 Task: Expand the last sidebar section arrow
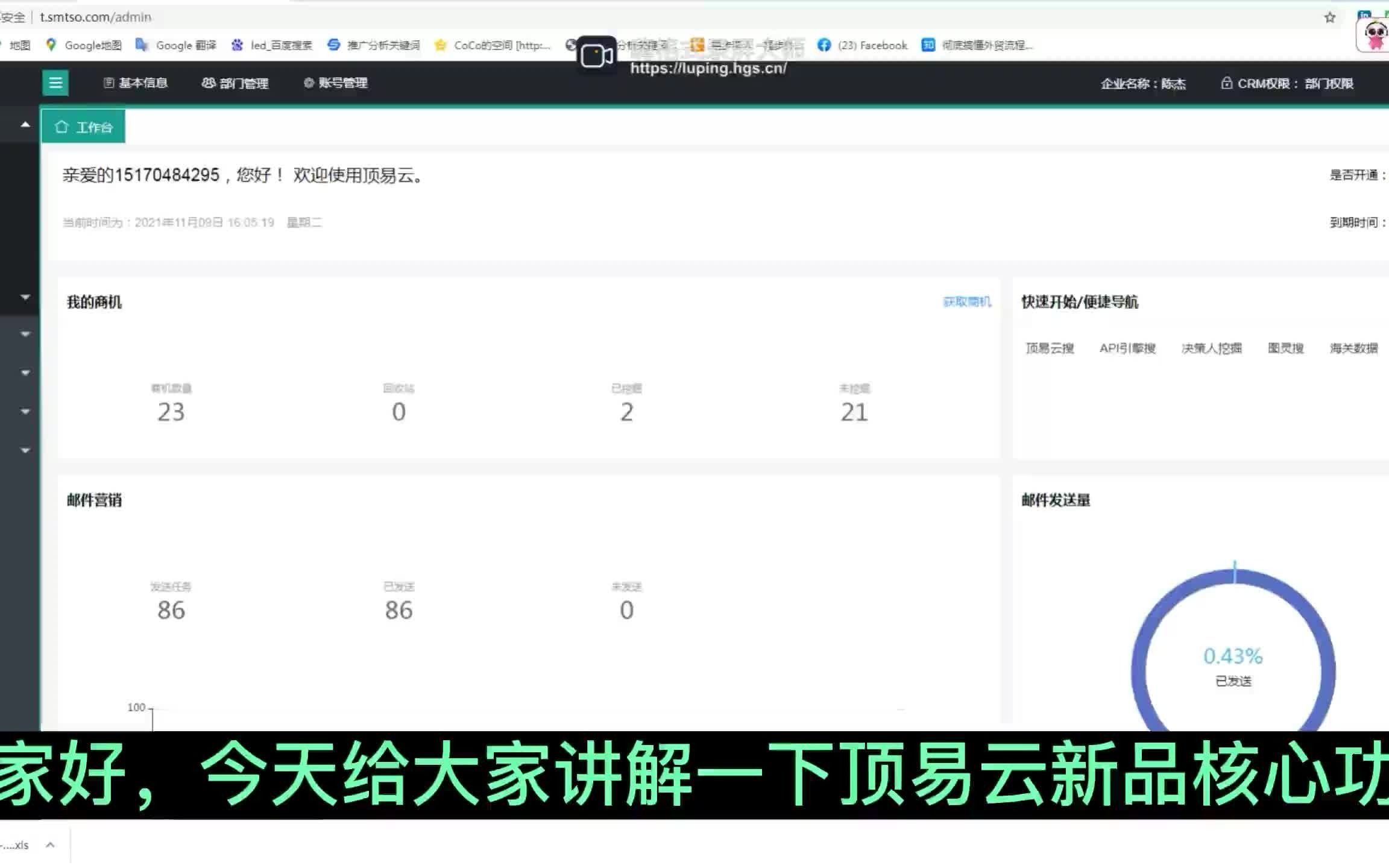pos(25,450)
